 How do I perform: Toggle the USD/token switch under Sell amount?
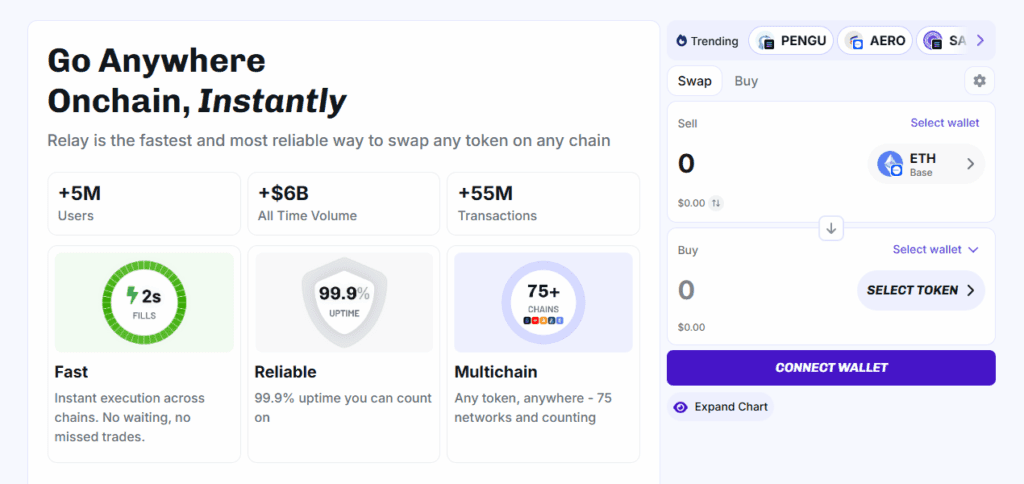click(716, 203)
